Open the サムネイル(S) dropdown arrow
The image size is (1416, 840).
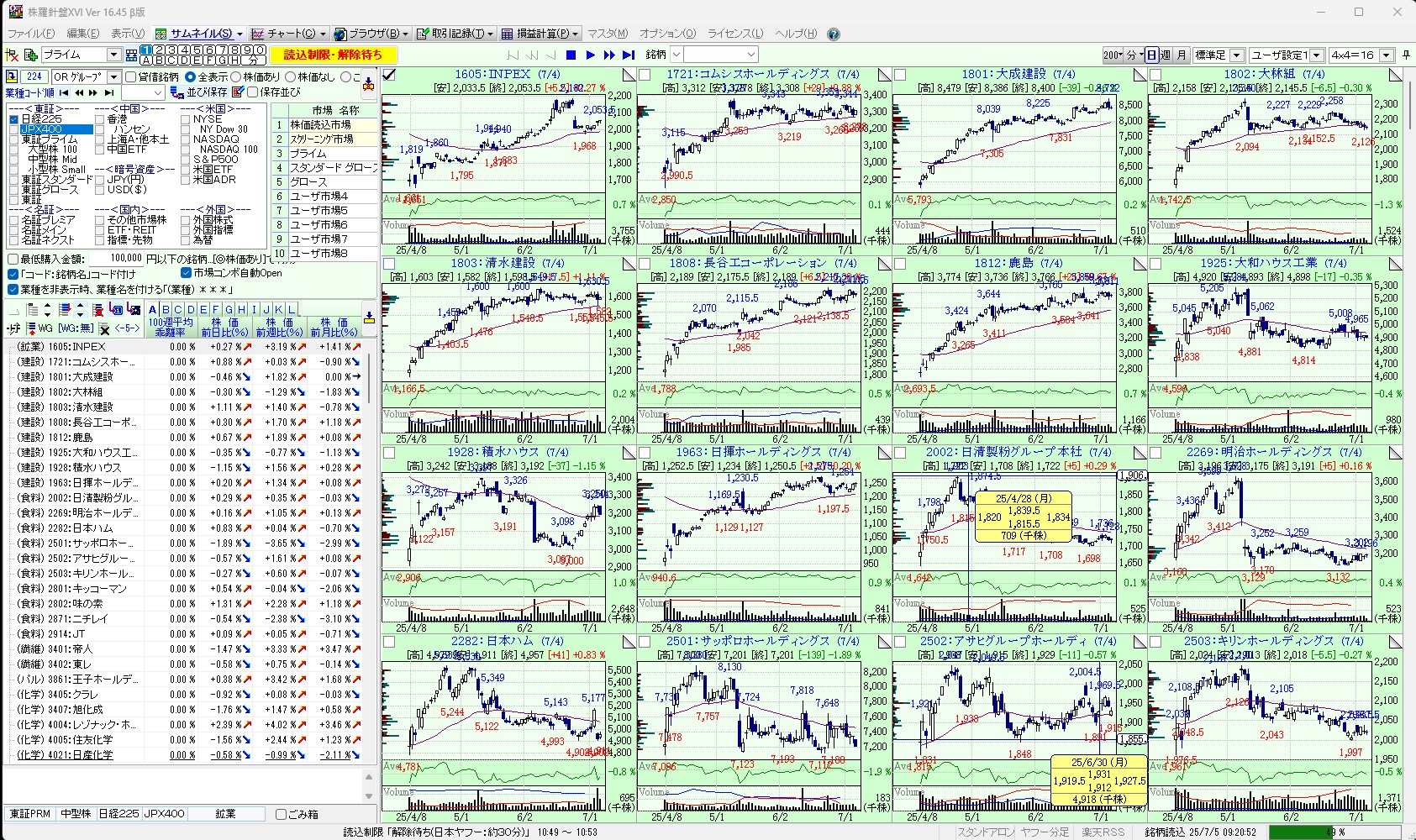coord(240,34)
